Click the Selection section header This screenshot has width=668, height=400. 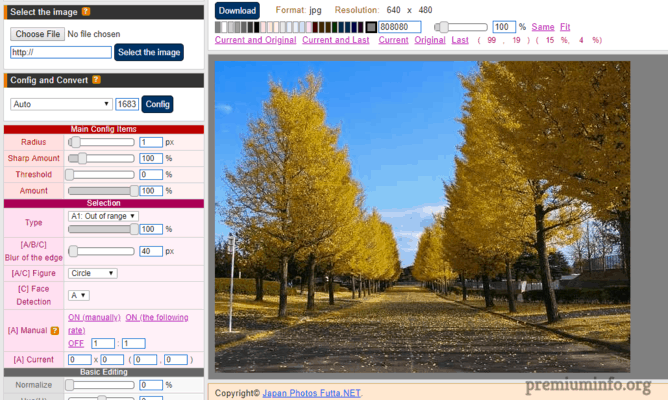[104, 203]
